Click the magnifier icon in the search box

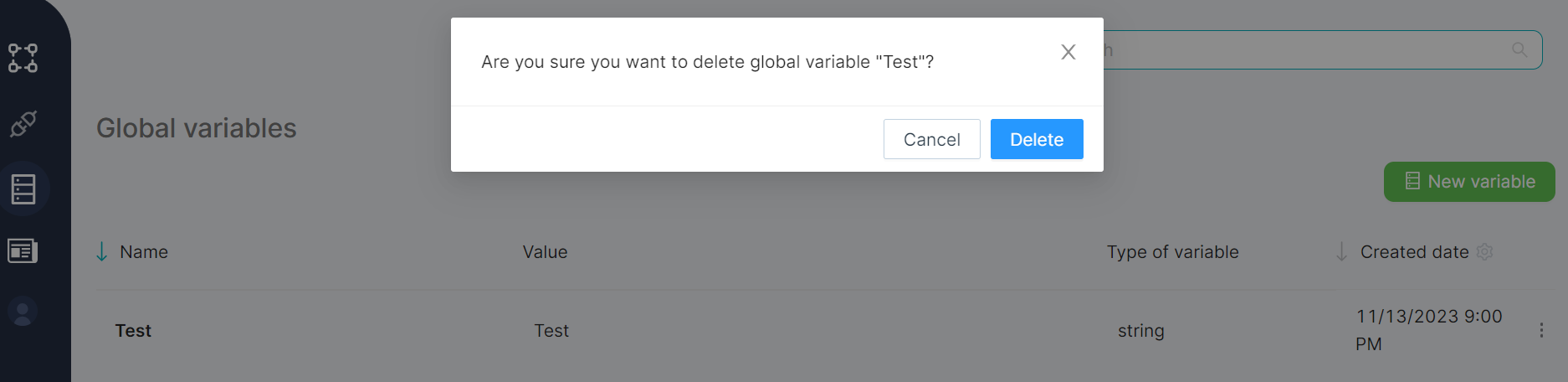(x=1519, y=50)
